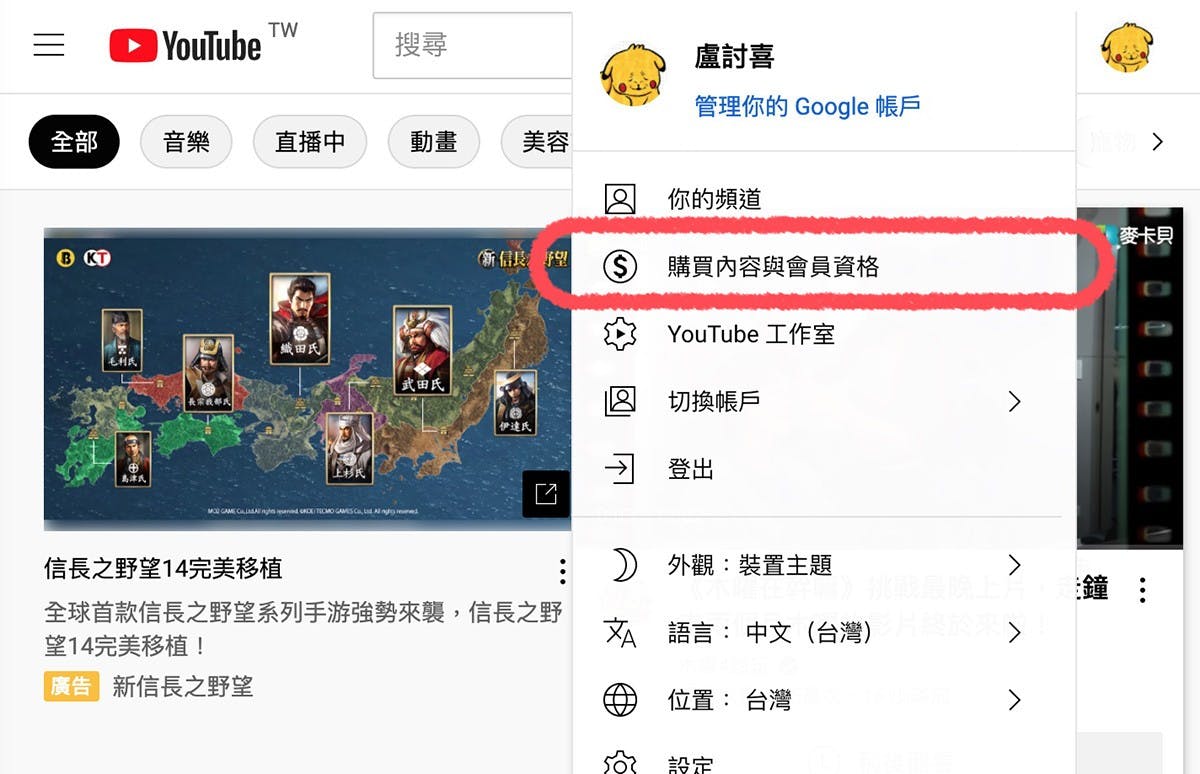Viewport: 1200px width, 774px height.
Task: Open 你的頻道 from the account menu
Action: point(824,199)
